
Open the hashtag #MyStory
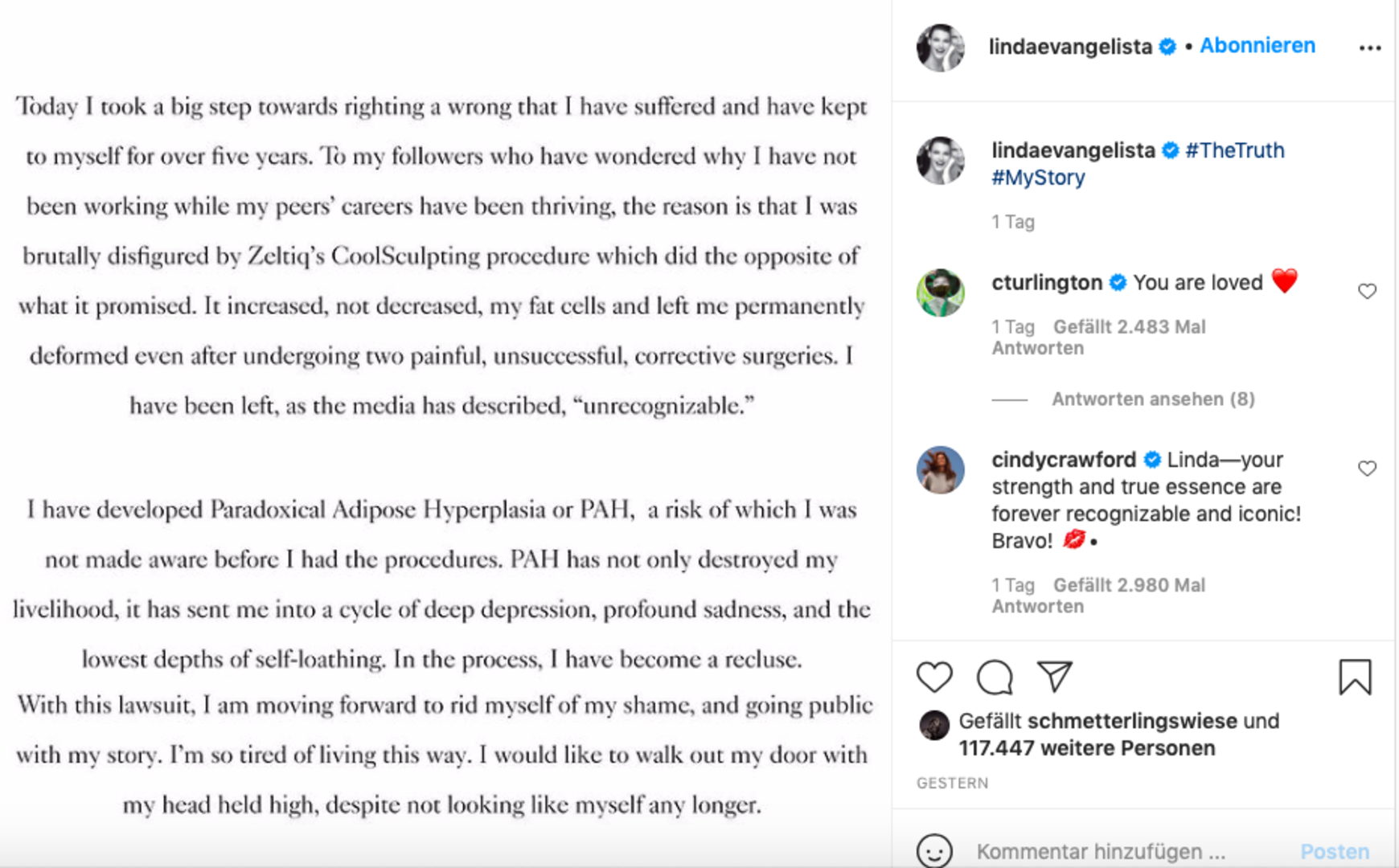1037,177
